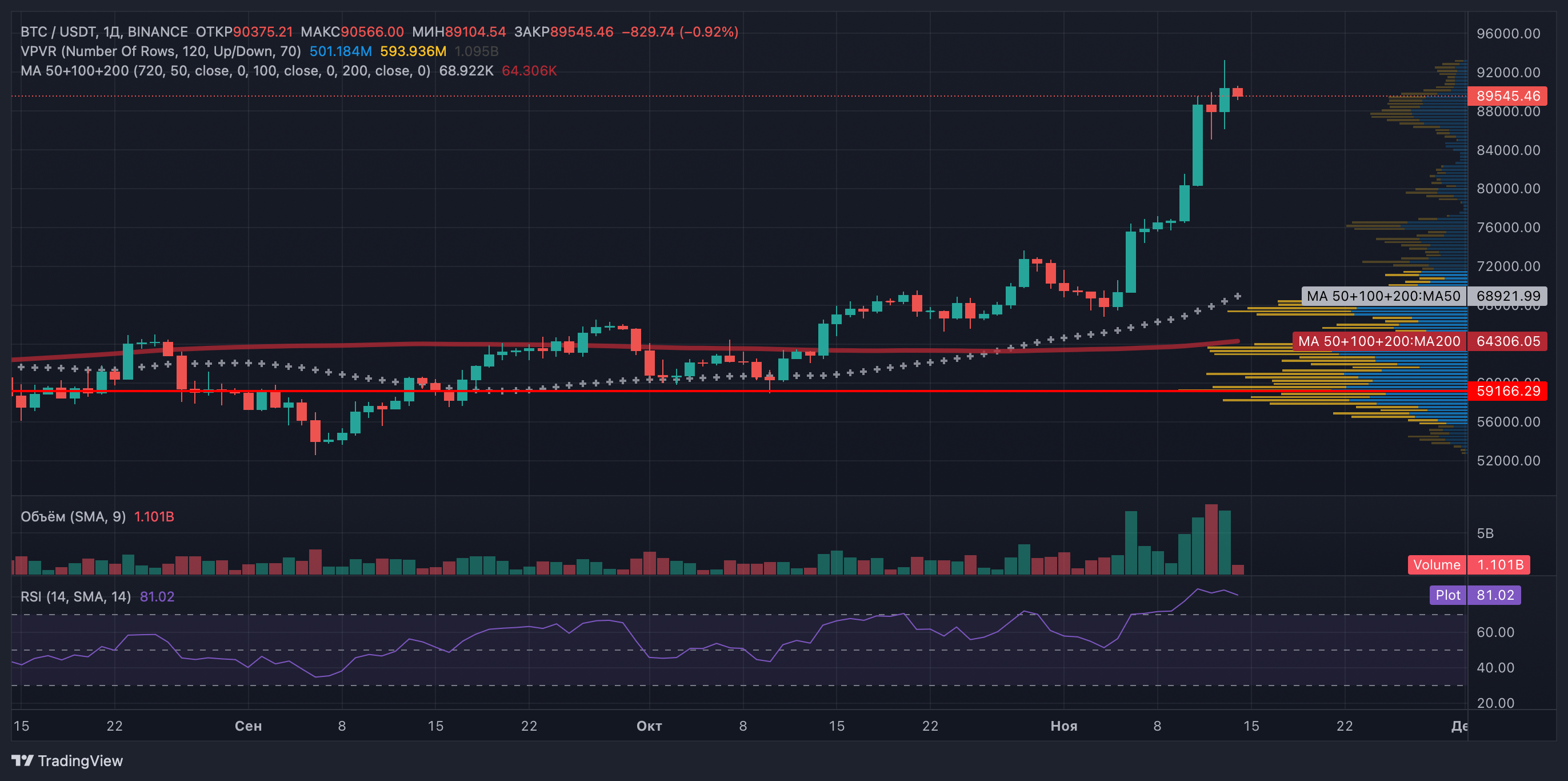Click the VPVR total value 1.095B
Image resolution: width=1568 pixels, height=781 pixels.
tap(477, 51)
